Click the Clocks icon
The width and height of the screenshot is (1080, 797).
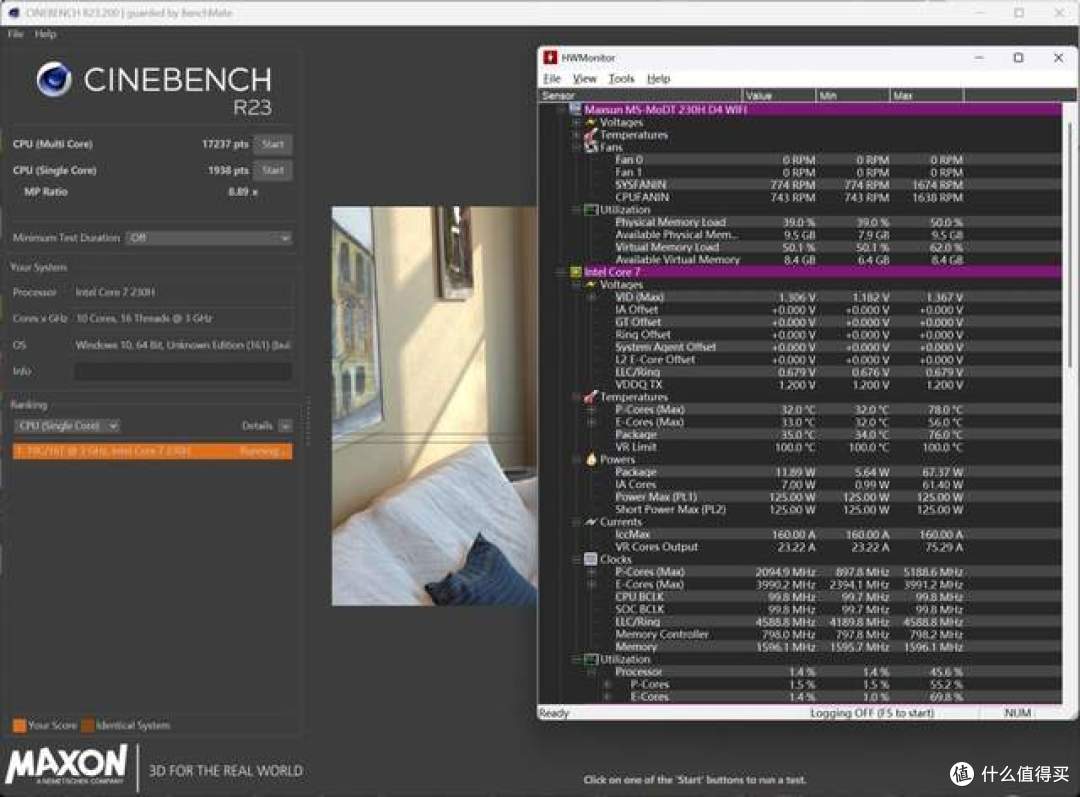[x=590, y=559]
